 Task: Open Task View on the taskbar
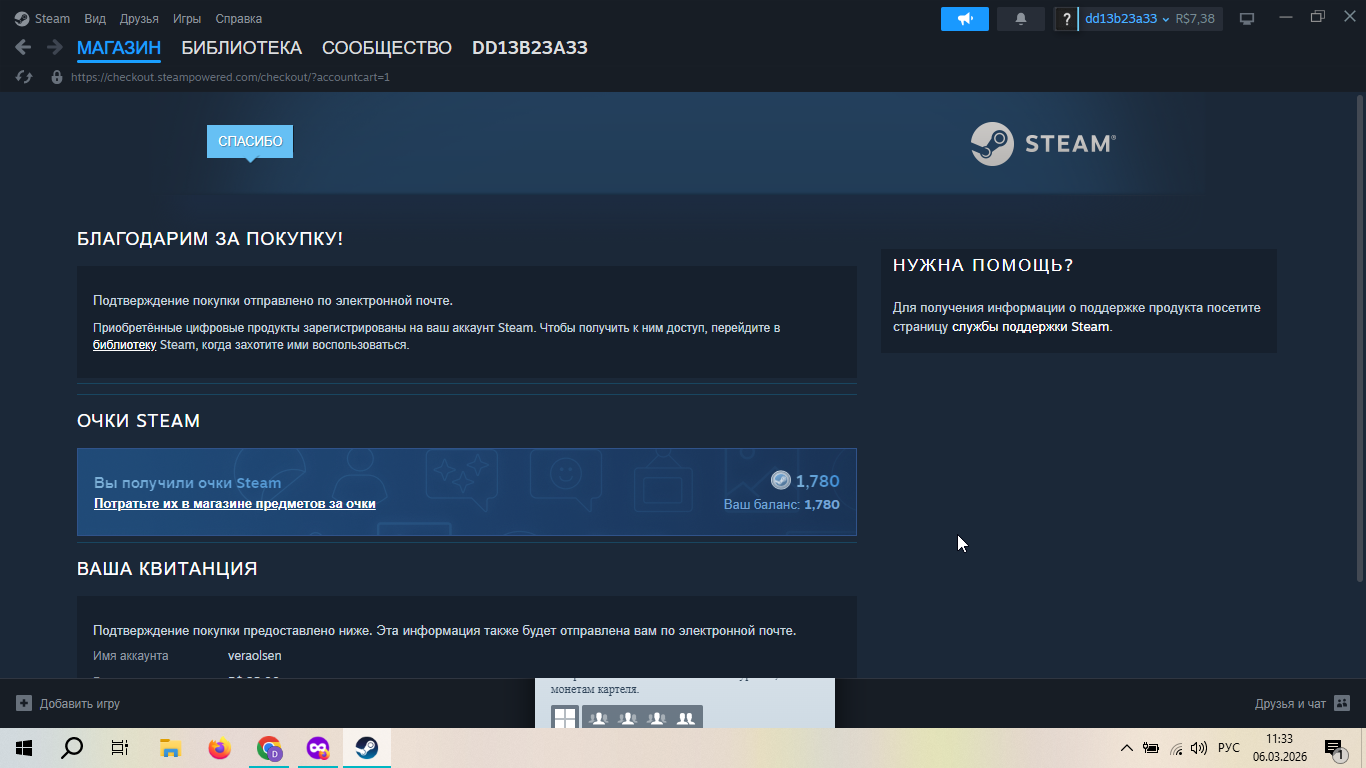click(x=120, y=748)
